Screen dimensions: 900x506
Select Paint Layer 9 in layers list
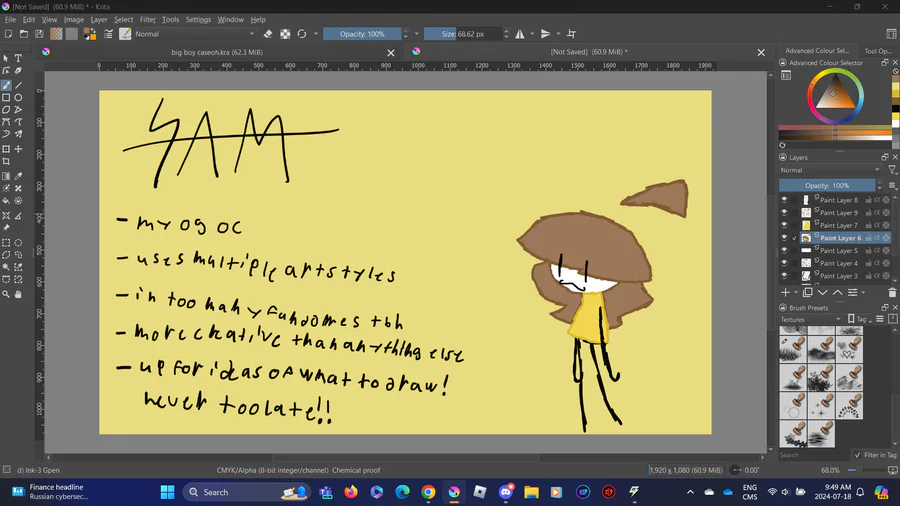(x=838, y=213)
